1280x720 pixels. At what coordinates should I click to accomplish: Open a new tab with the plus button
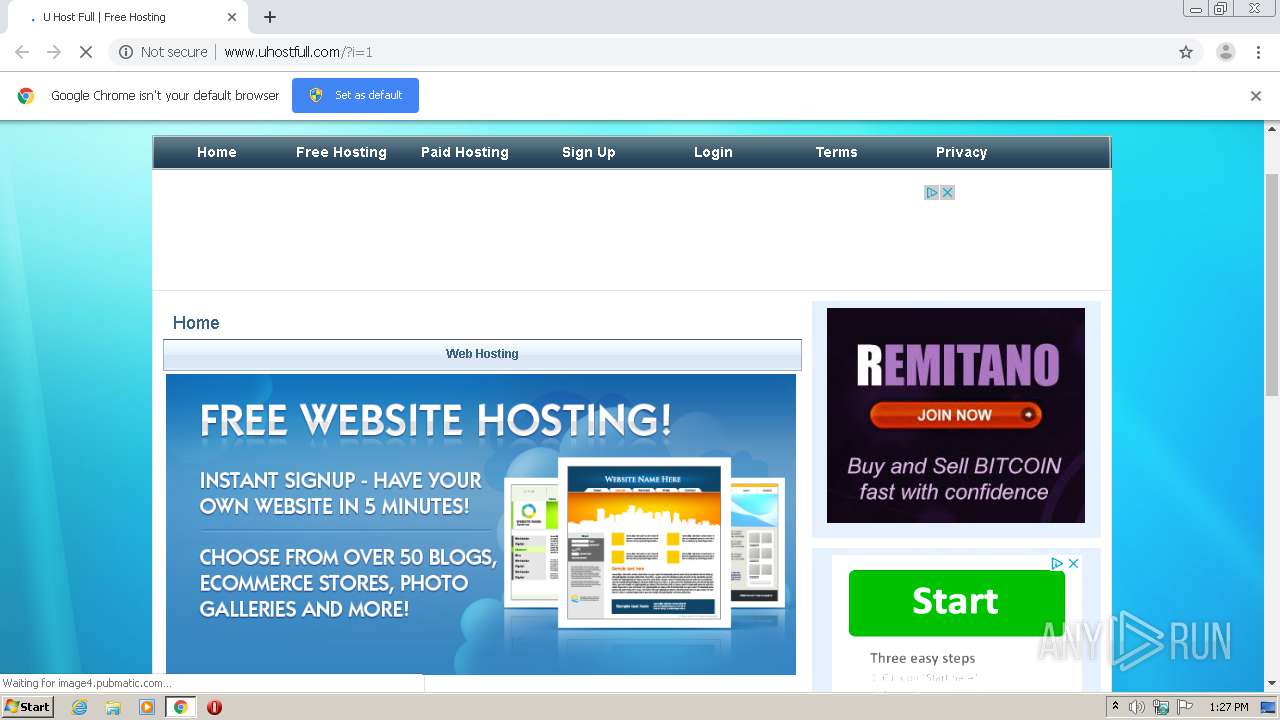[x=270, y=17]
